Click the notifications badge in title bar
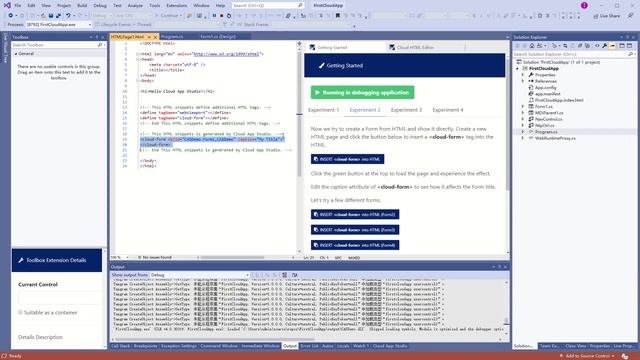The image size is (640, 360). pyautogui.click(x=584, y=5)
